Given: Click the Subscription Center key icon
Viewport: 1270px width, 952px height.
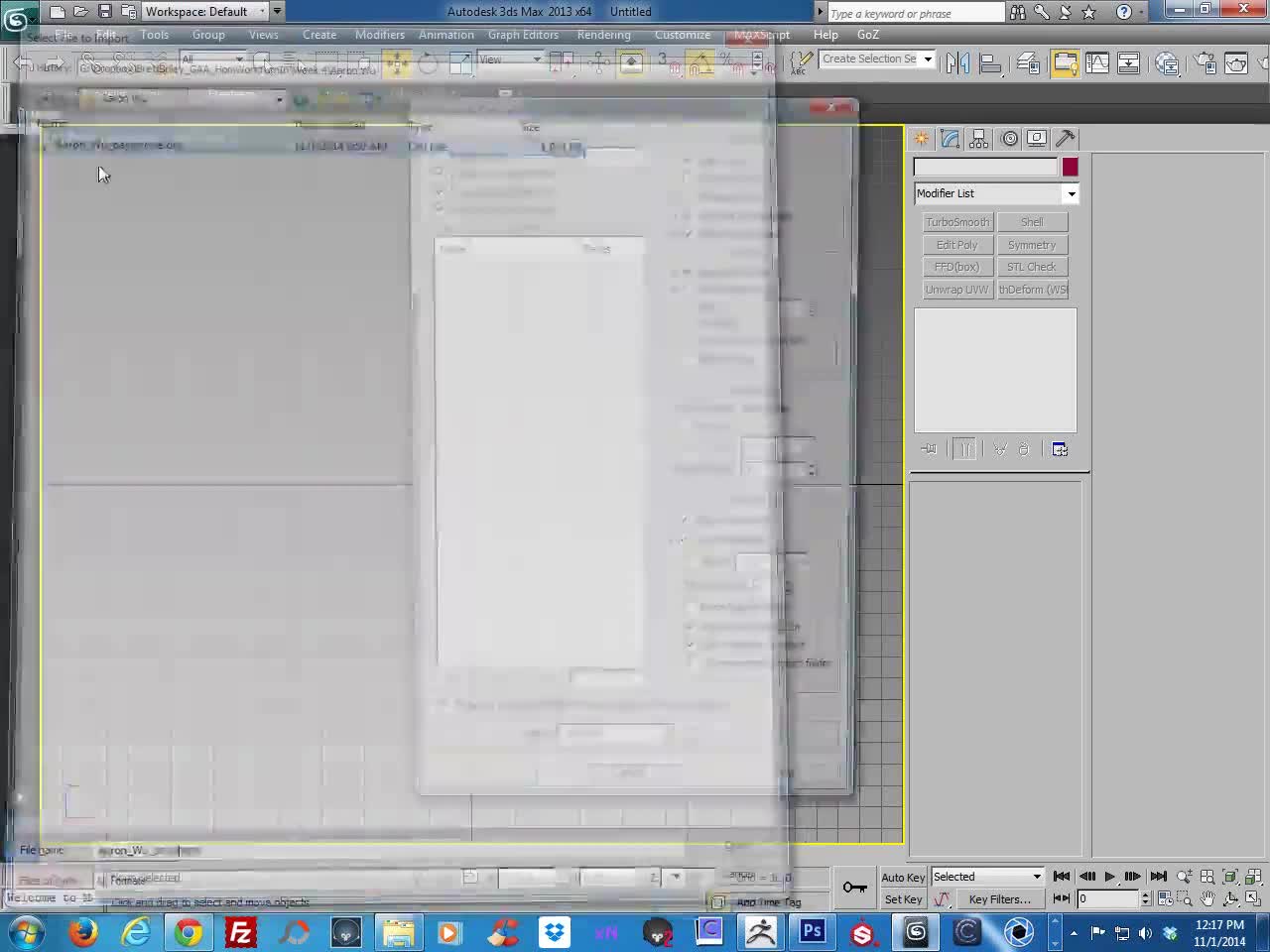Looking at the screenshot, I should click(x=1042, y=12).
